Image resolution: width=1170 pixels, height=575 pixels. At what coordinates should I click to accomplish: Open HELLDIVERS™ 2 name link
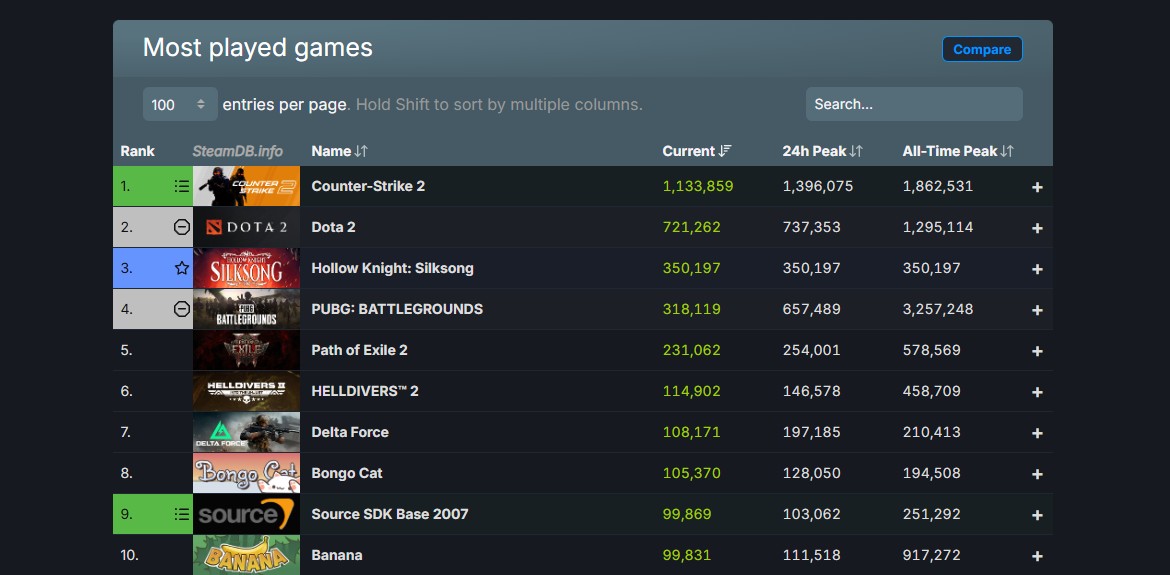click(x=365, y=392)
